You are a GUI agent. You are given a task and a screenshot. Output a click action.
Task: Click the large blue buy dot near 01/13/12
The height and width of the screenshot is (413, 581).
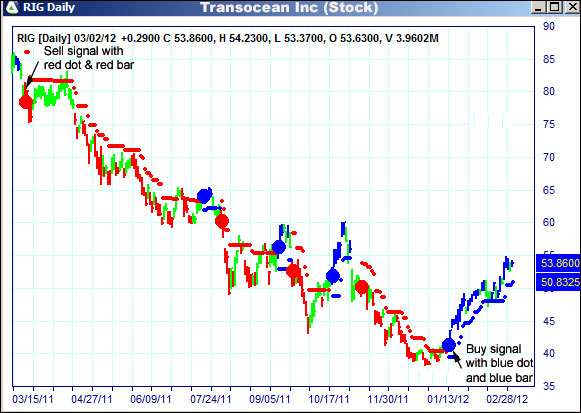449,345
